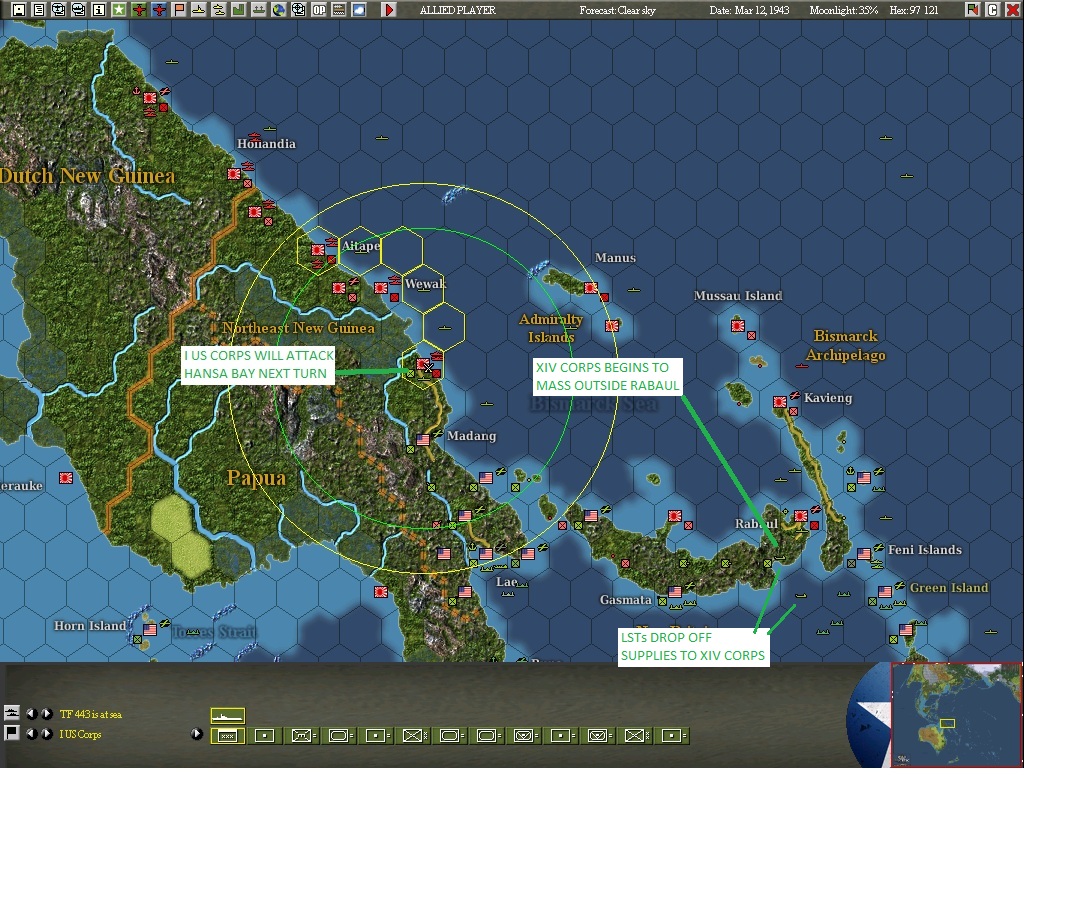This screenshot has width=1083, height=898.
Task: Click 'TF 443 is at sea' text
Action: [90, 714]
